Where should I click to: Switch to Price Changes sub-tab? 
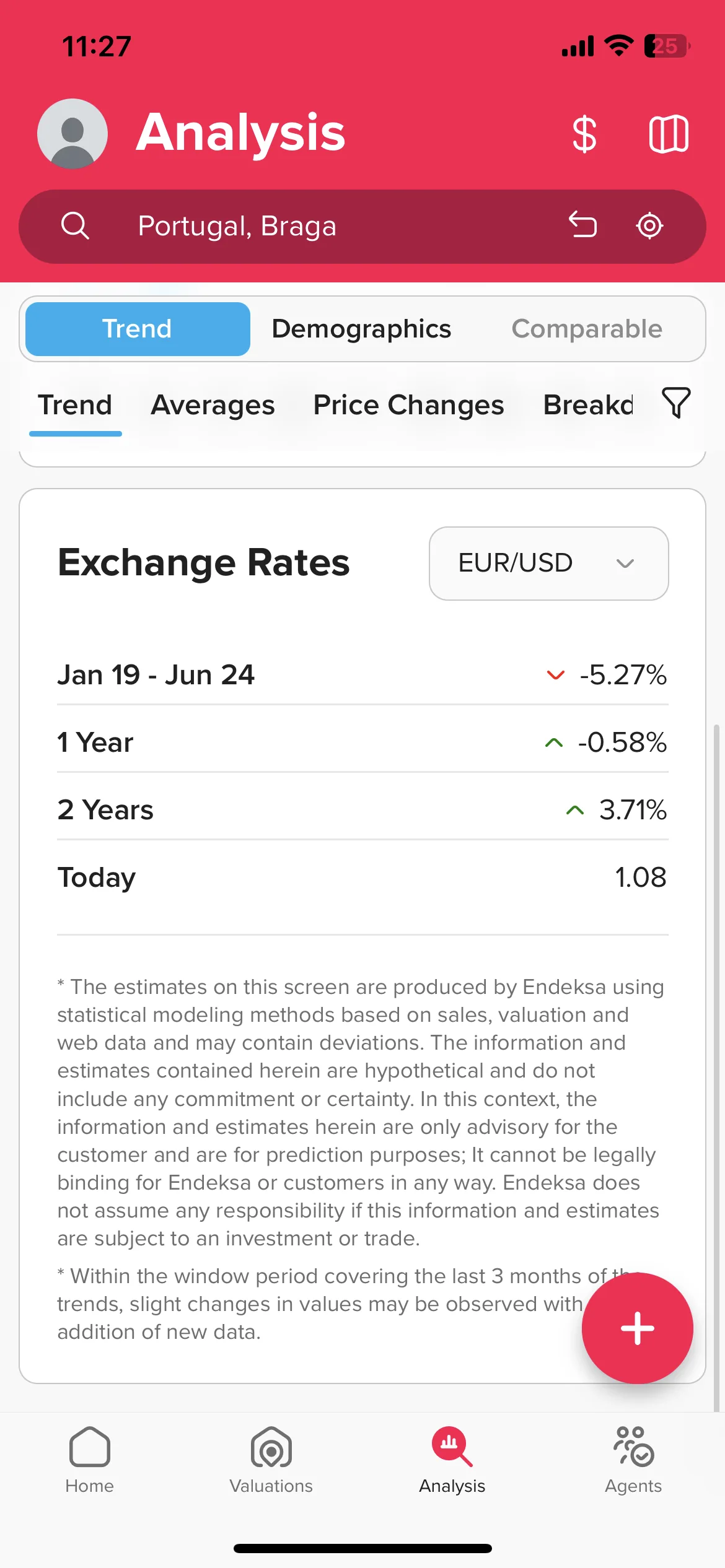408,405
